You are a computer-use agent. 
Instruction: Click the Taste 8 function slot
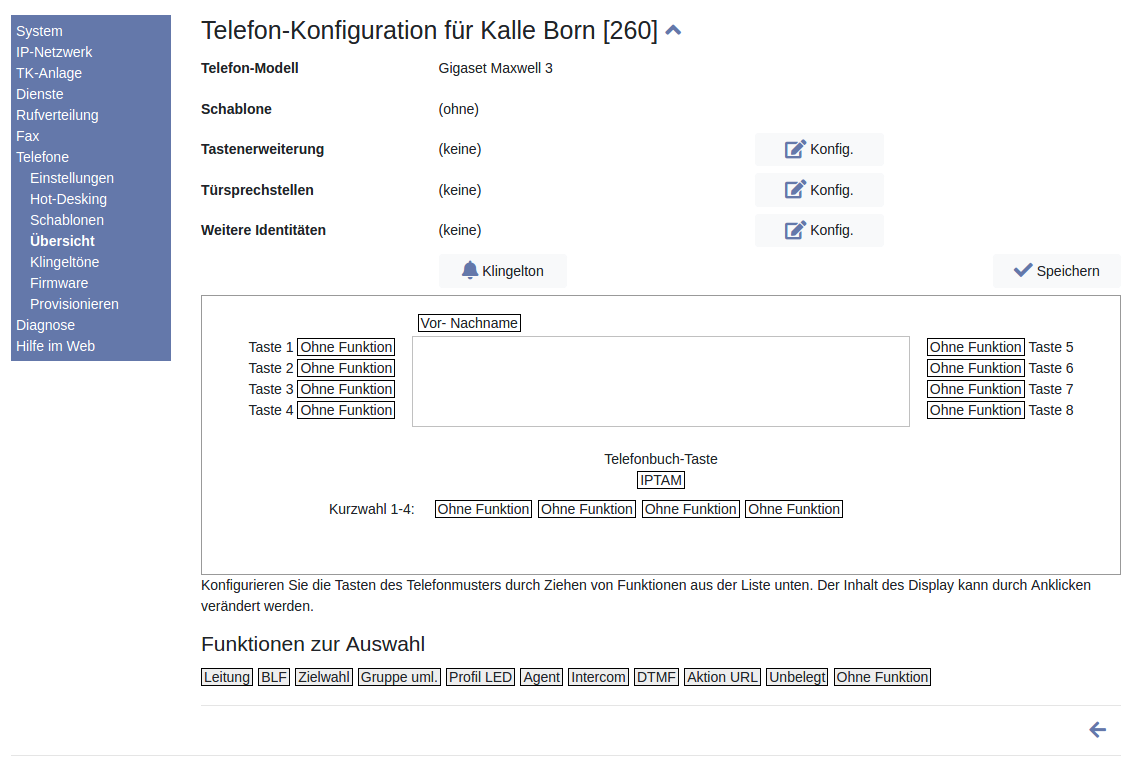click(975, 410)
